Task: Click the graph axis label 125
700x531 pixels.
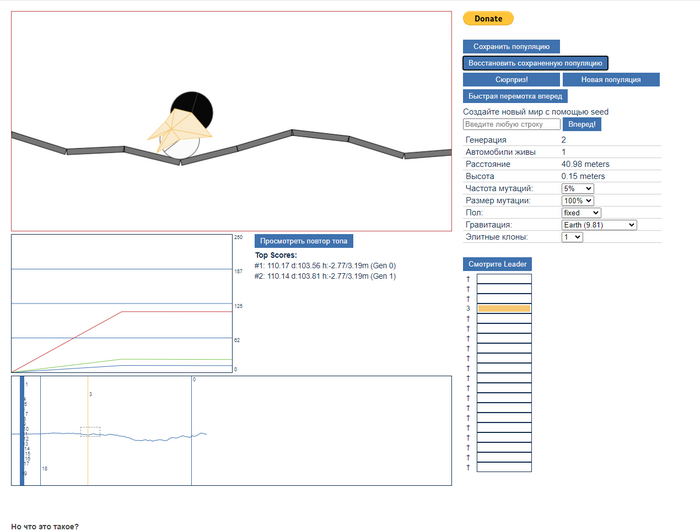Action: 238,306
